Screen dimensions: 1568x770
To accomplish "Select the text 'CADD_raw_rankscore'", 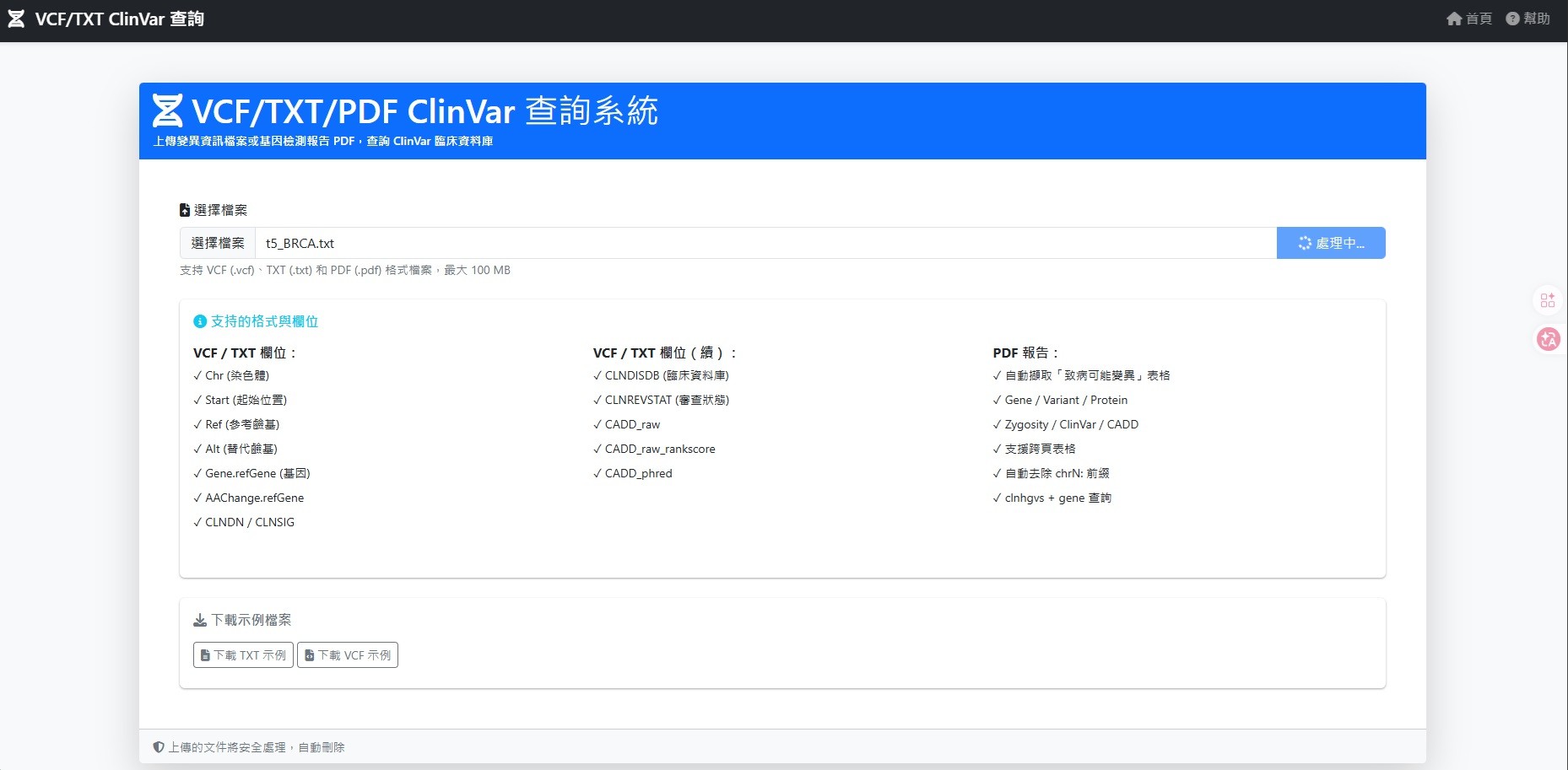I will tap(660, 449).
